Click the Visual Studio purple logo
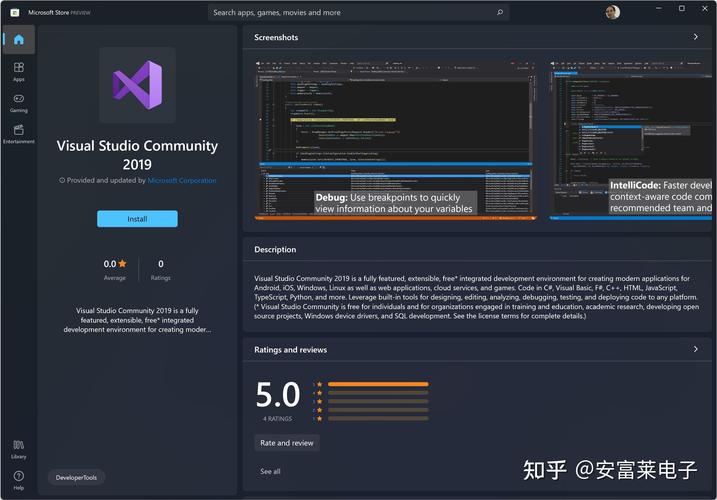 [x=138, y=85]
